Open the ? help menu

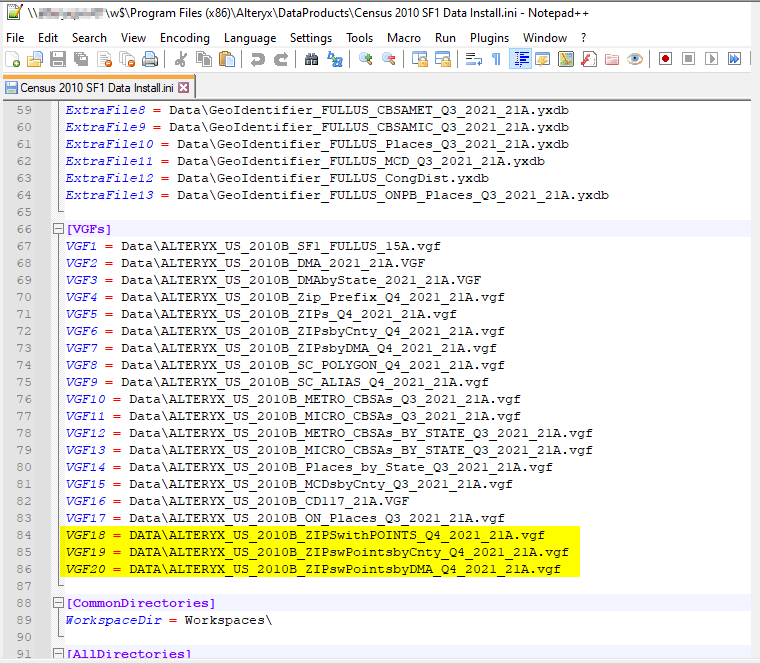pyautogui.click(x=584, y=38)
